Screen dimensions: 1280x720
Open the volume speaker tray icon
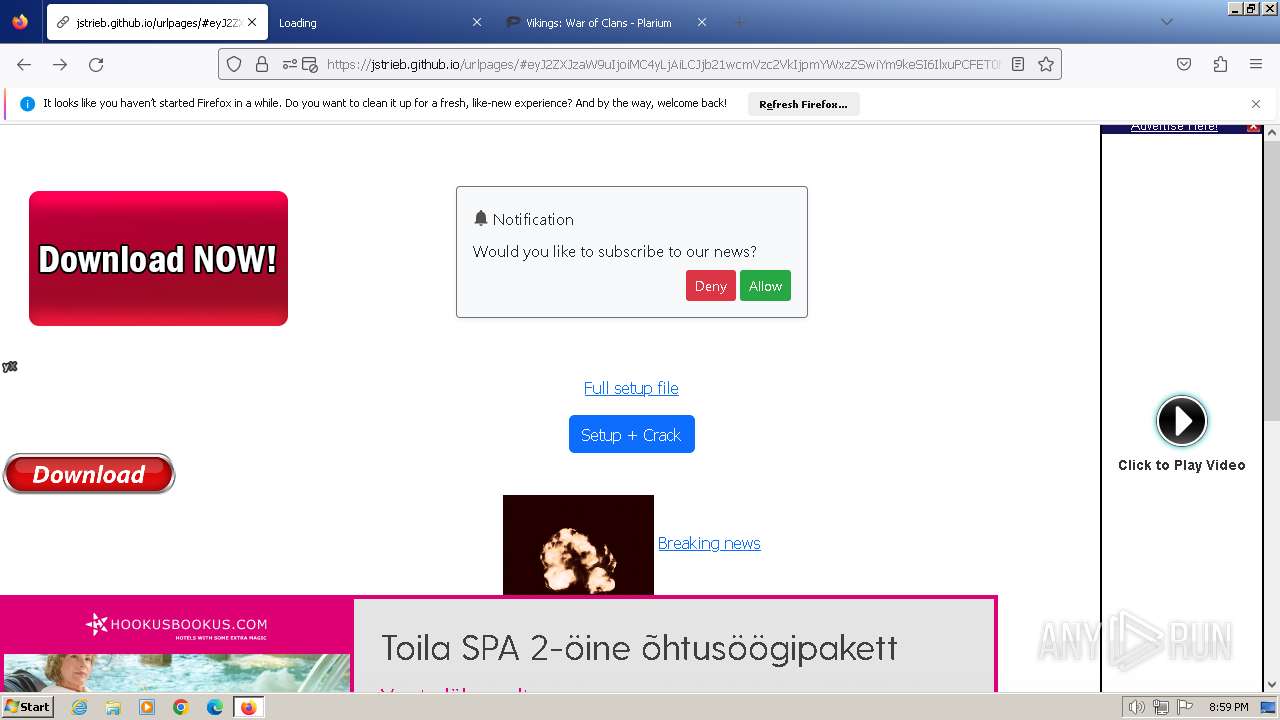pos(1137,707)
